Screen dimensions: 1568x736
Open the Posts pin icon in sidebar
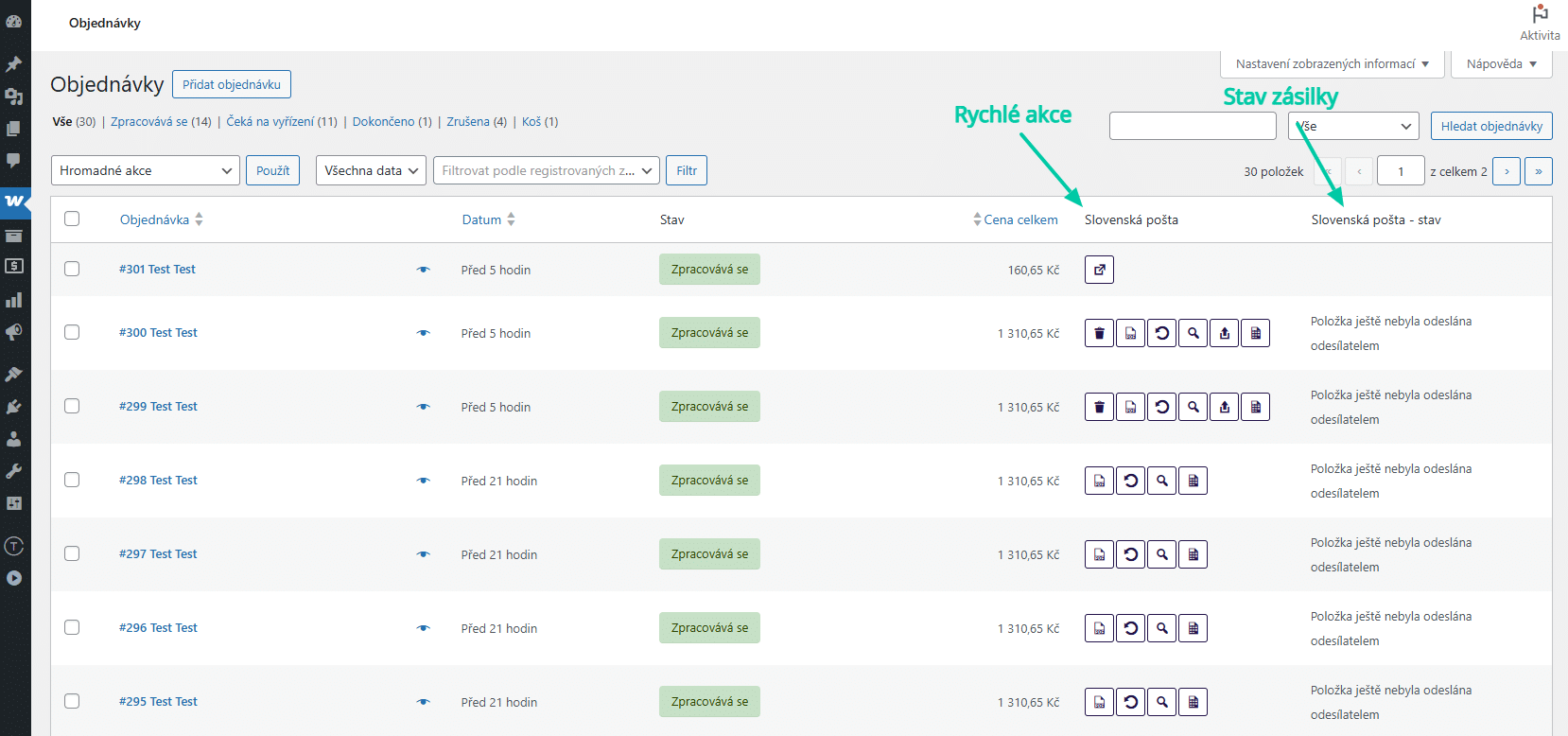click(x=14, y=64)
